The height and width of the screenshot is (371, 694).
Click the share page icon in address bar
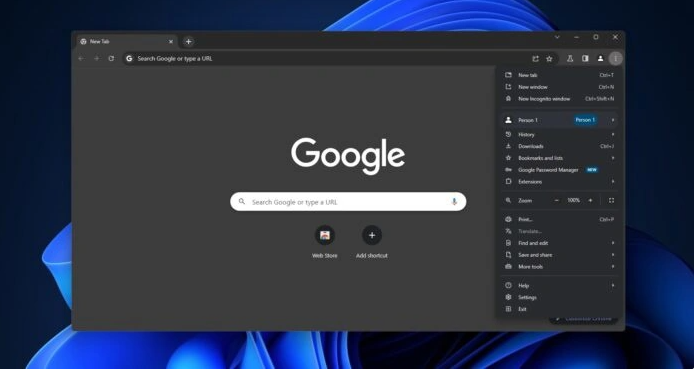point(536,58)
